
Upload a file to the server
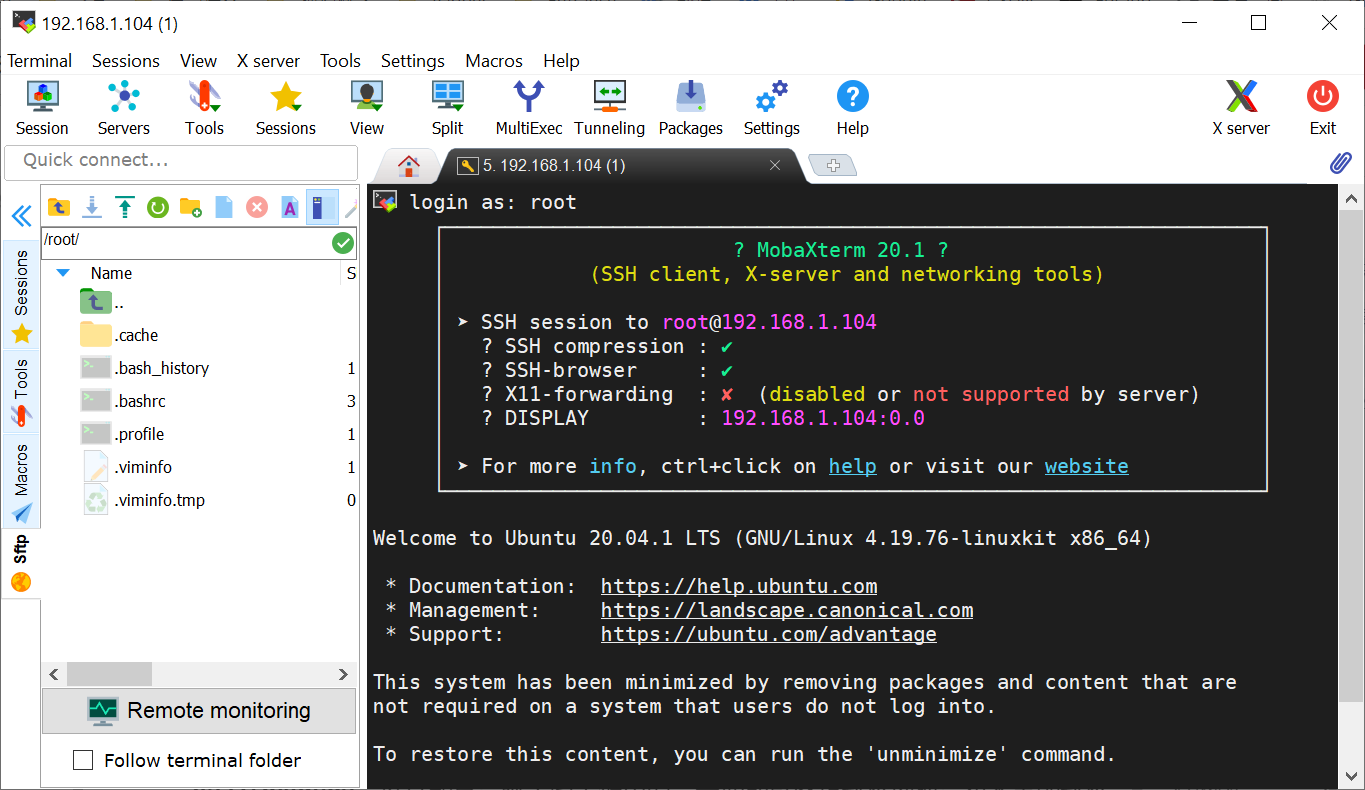[x=124, y=207]
